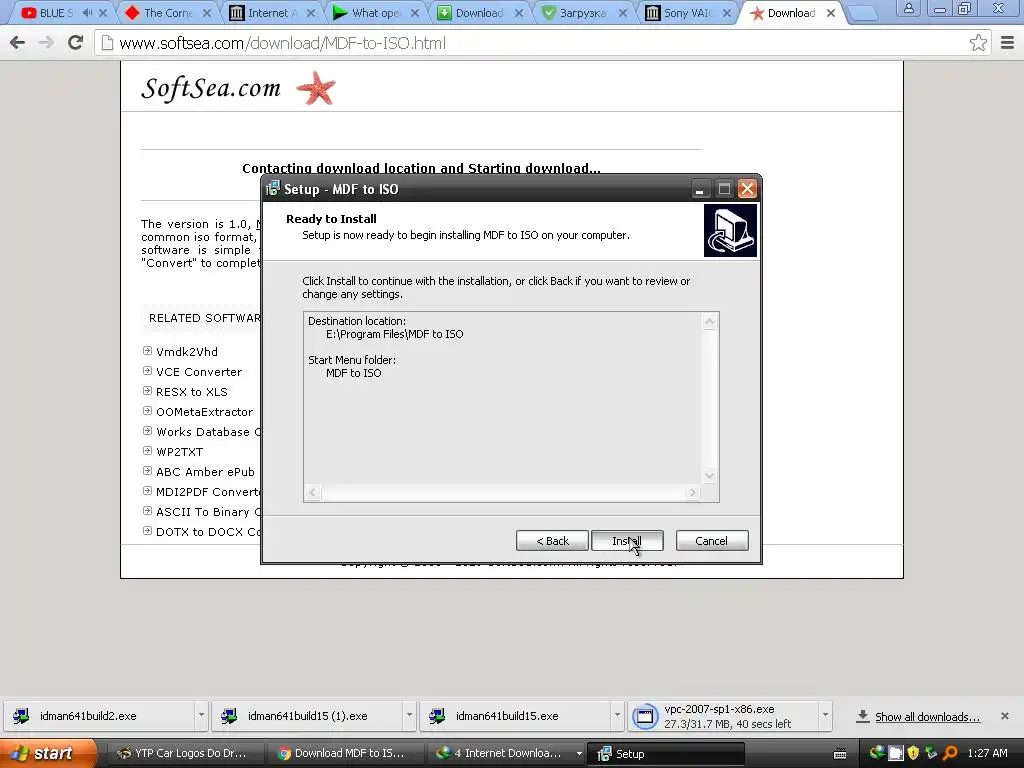Click the setup wizard computer icon
The image size is (1024, 768).
tap(730, 231)
